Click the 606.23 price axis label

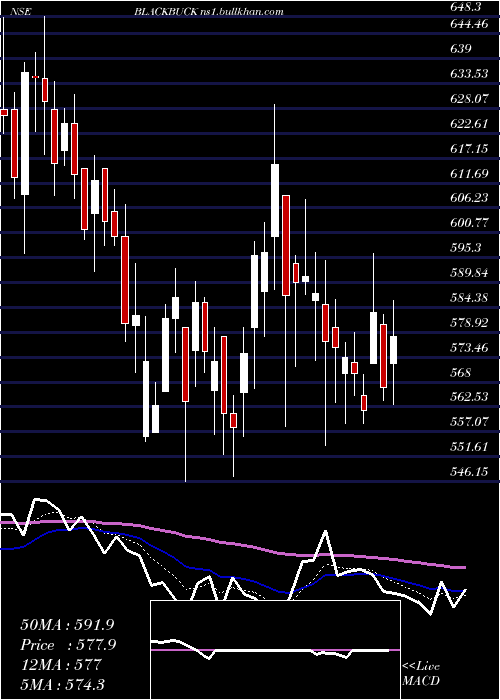pyautogui.click(x=469, y=198)
